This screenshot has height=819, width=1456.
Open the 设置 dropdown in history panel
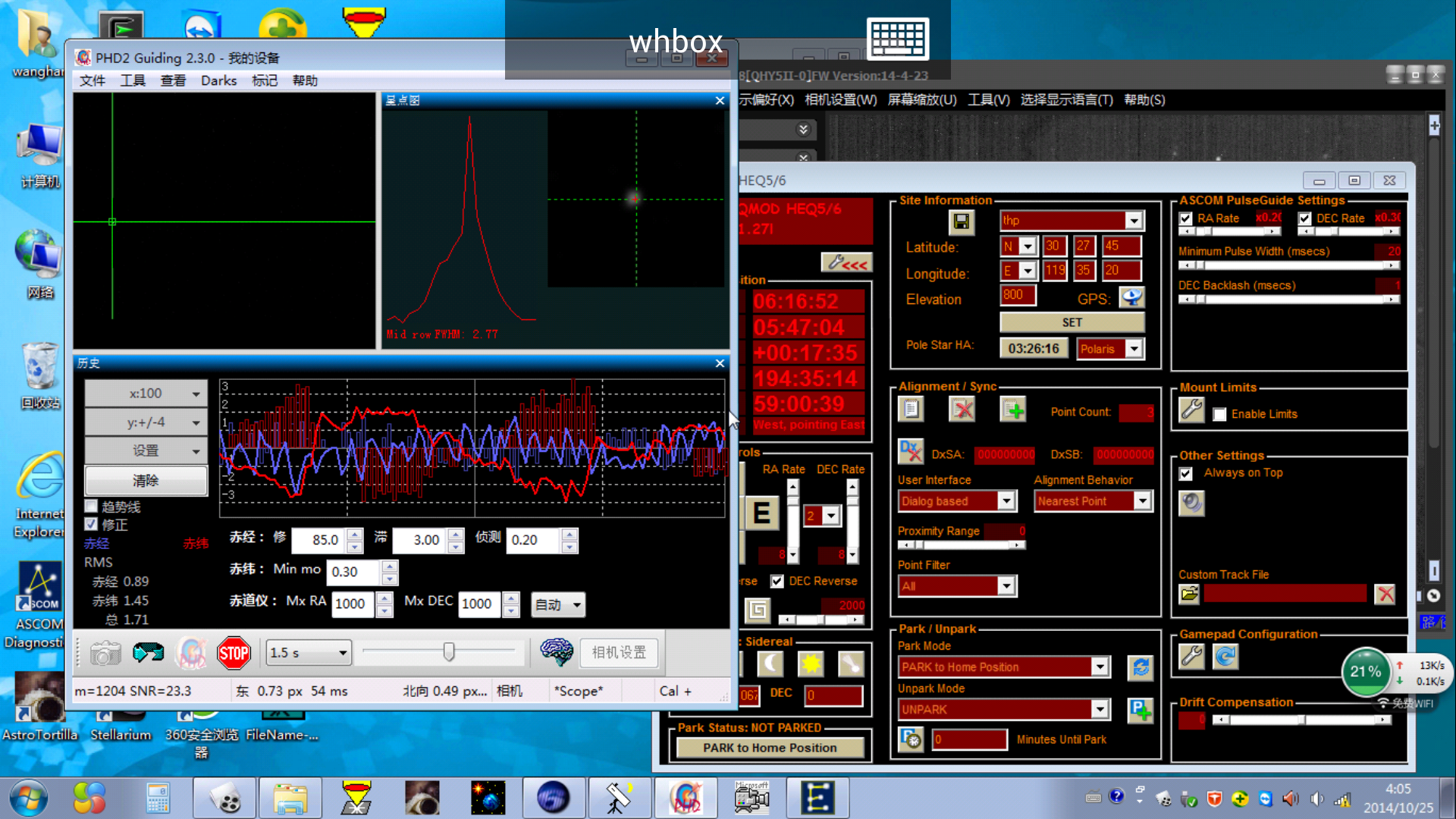pyautogui.click(x=146, y=451)
